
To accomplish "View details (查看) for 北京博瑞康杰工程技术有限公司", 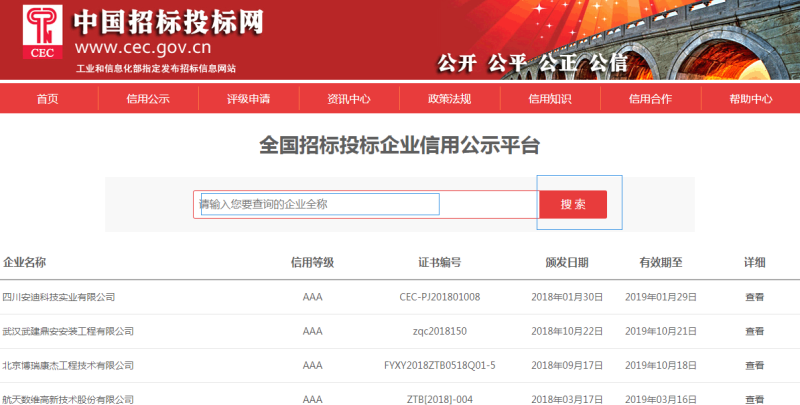I will coord(755,365).
